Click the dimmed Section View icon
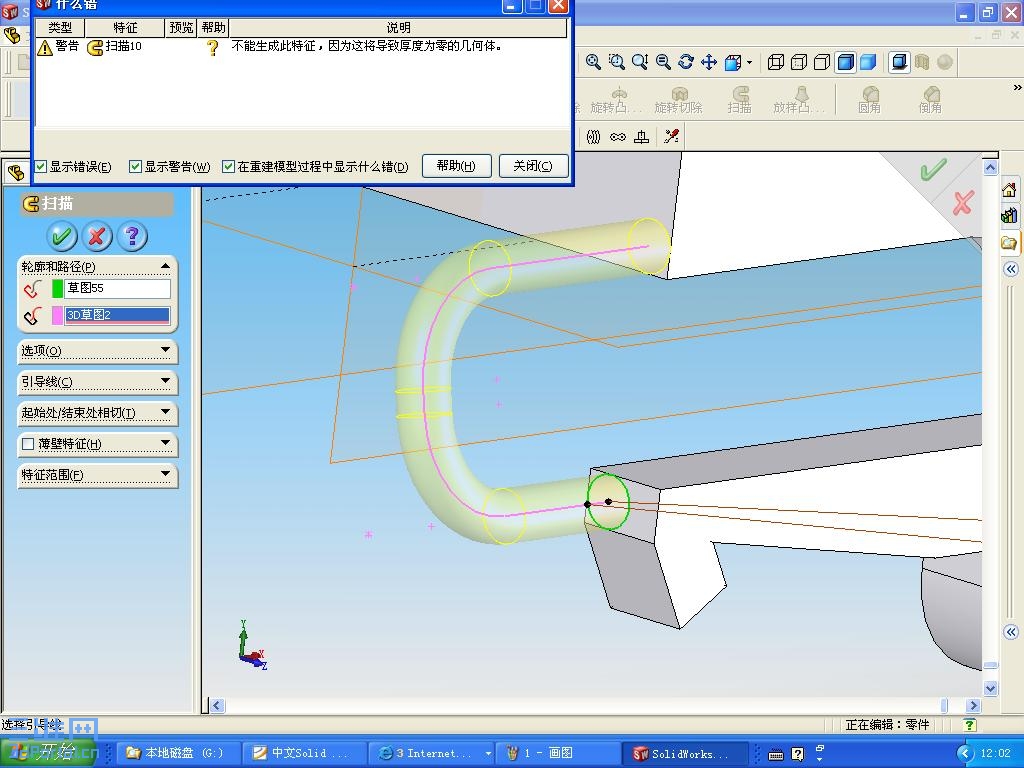Screen dimensions: 1024x768 [x=921, y=62]
